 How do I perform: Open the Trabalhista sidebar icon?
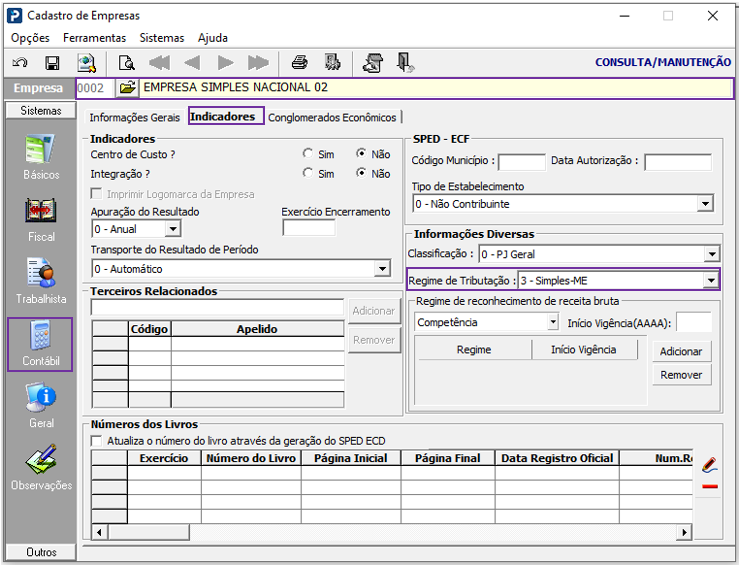tap(41, 281)
